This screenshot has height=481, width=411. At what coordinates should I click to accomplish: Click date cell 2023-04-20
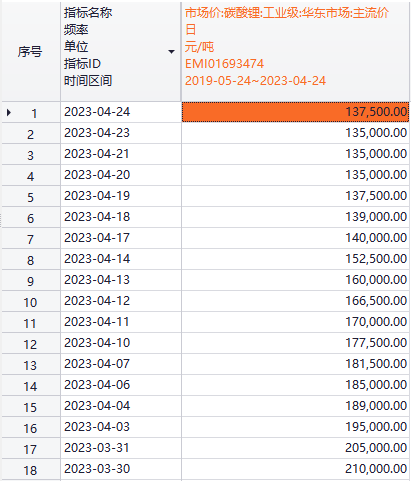(121, 175)
